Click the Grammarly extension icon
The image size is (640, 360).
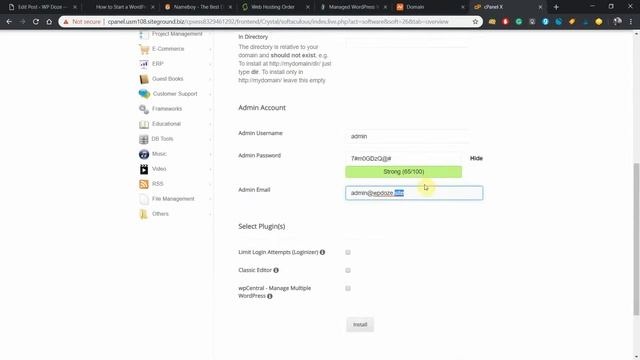click(519, 22)
